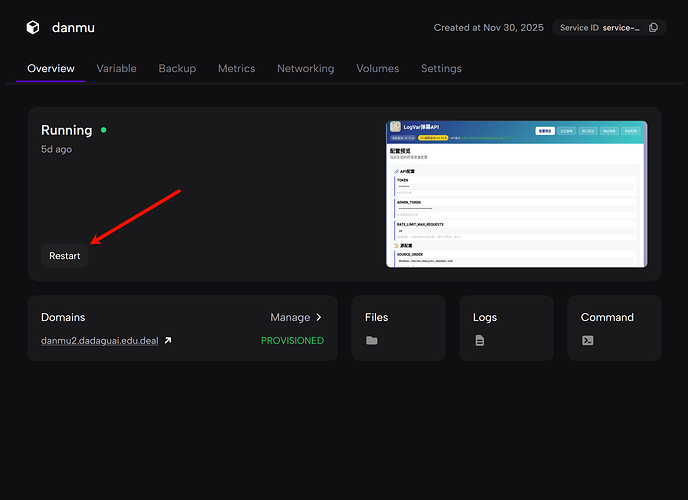
Task: Click the cube icon beside danmu title
Action: click(x=33, y=28)
